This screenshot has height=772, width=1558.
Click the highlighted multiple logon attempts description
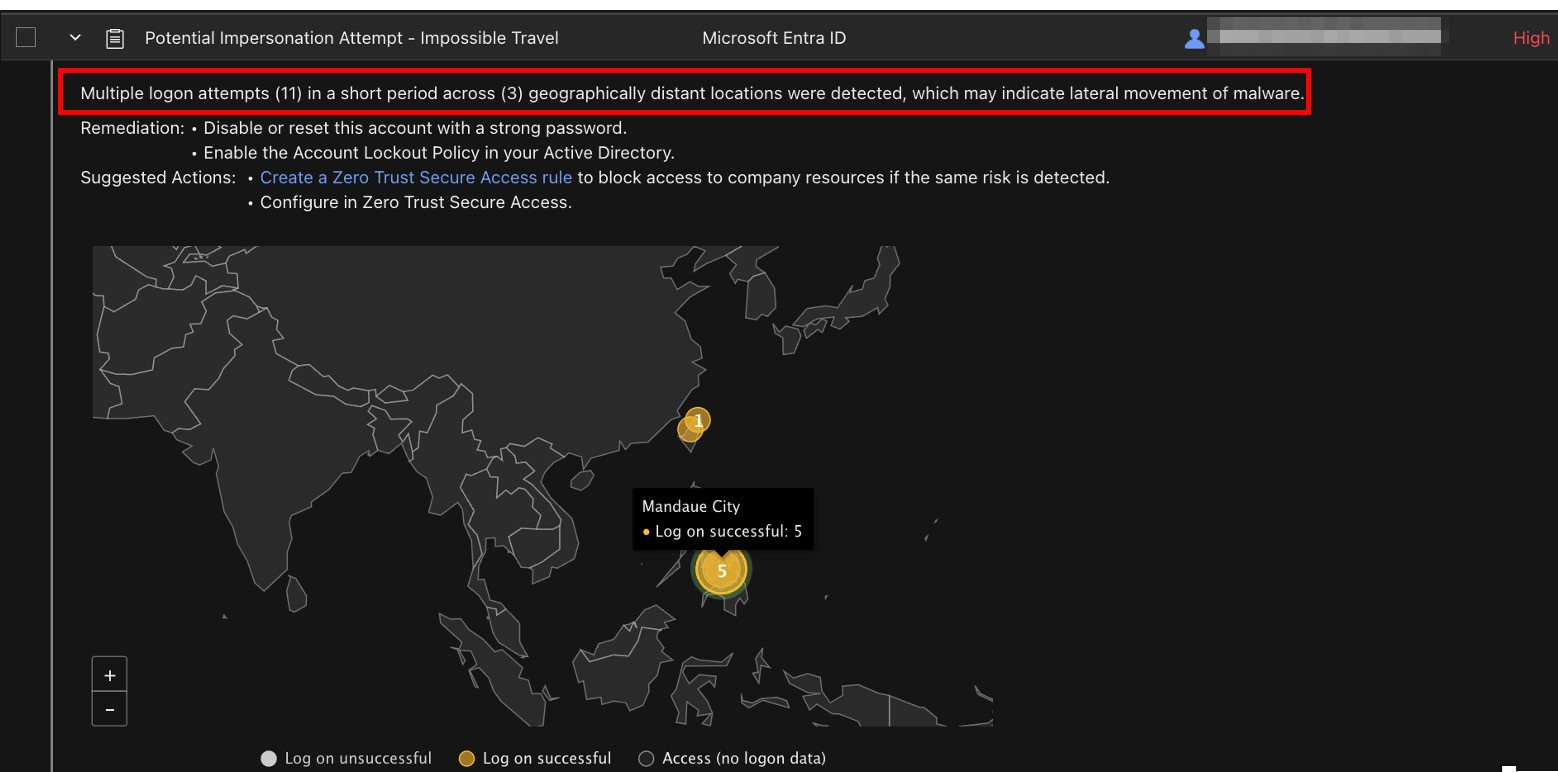[x=692, y=94]
